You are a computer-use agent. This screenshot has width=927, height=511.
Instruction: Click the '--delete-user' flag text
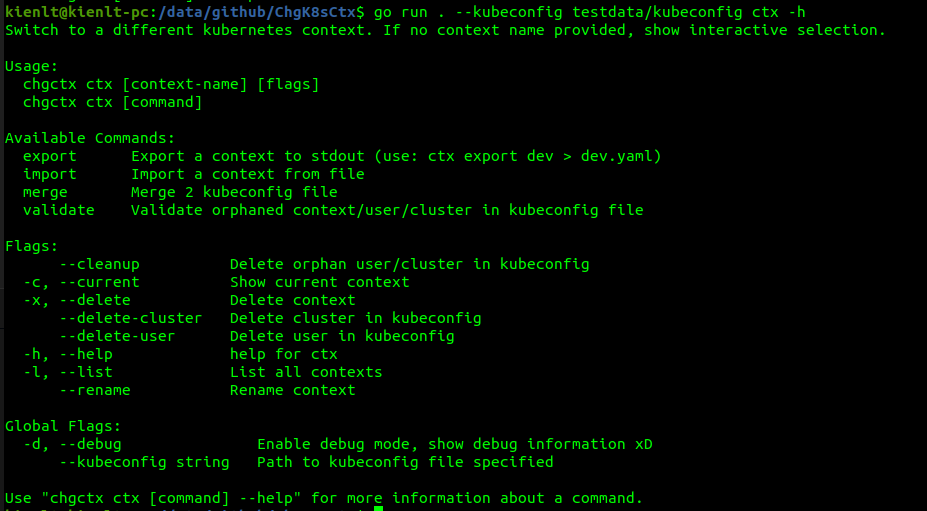coord(117,336)
